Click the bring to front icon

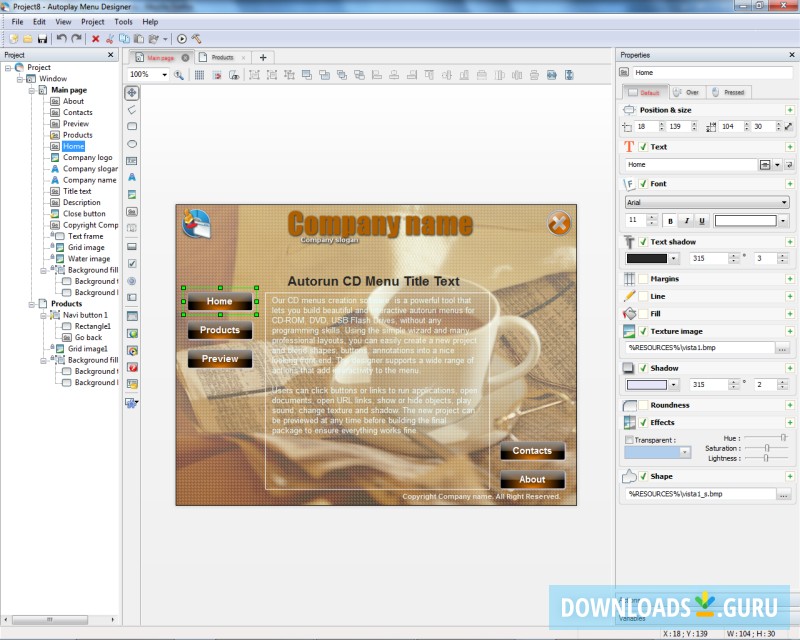307,75
